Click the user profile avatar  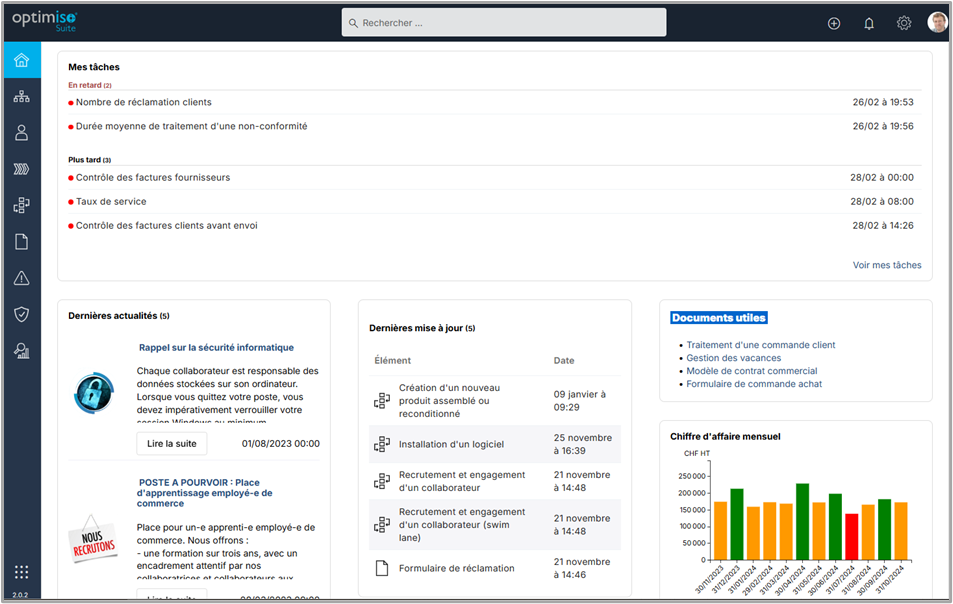[x=937, y=23]
